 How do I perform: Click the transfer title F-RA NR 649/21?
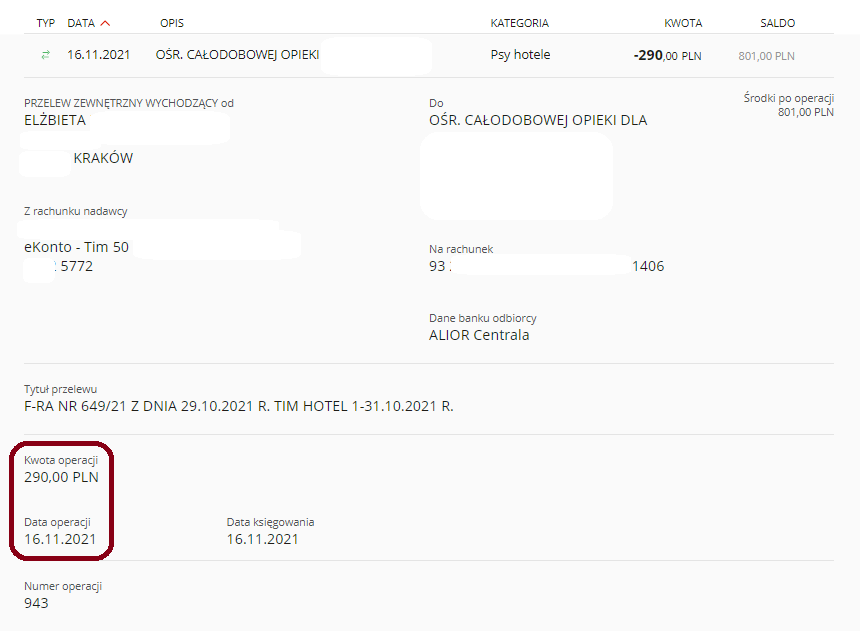239,406
